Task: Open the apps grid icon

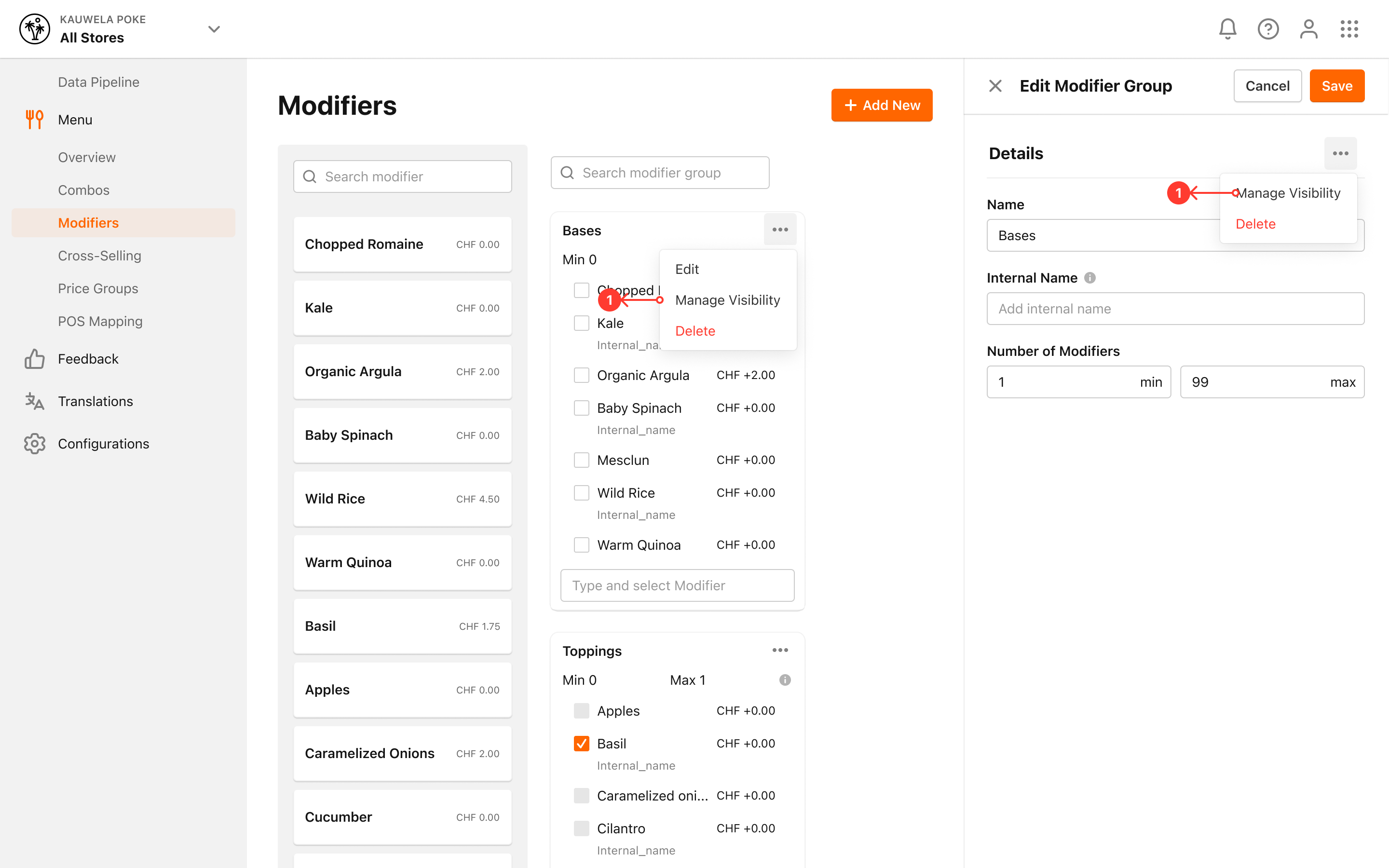Action: (x=1349, y=29)
